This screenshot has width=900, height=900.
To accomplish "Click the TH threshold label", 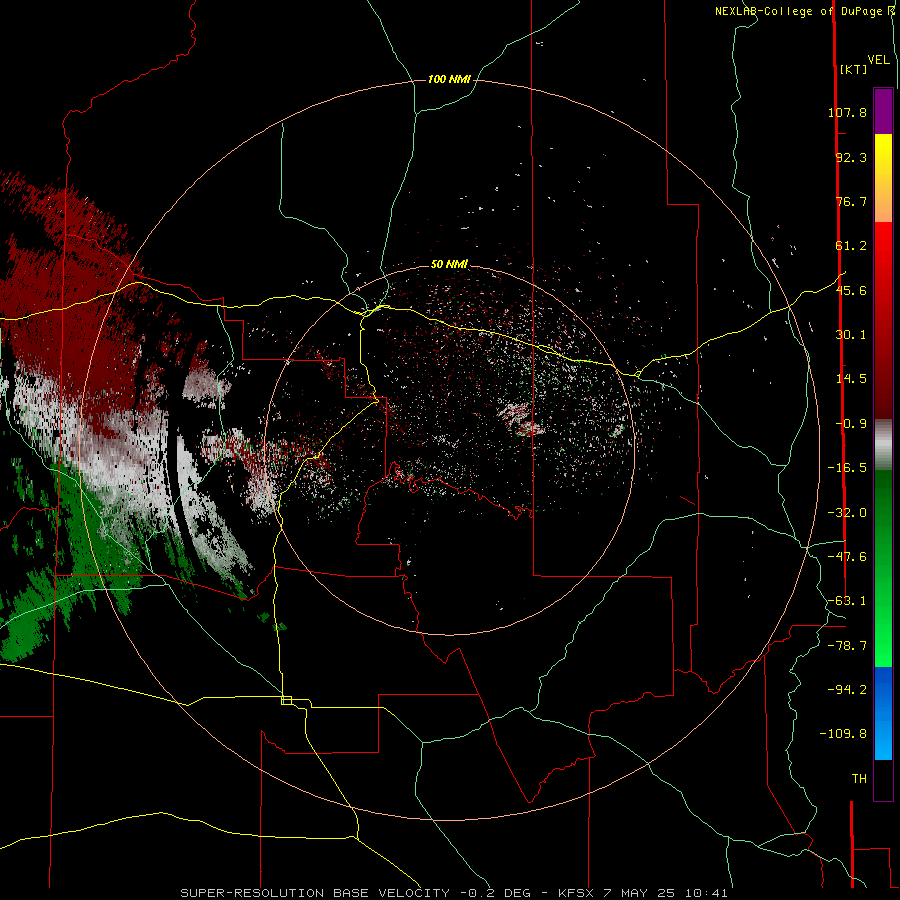I will click(x=859, y=779).
